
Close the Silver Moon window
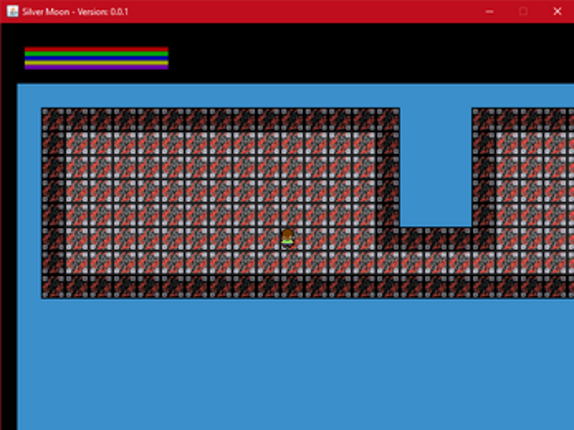[557, 11]
